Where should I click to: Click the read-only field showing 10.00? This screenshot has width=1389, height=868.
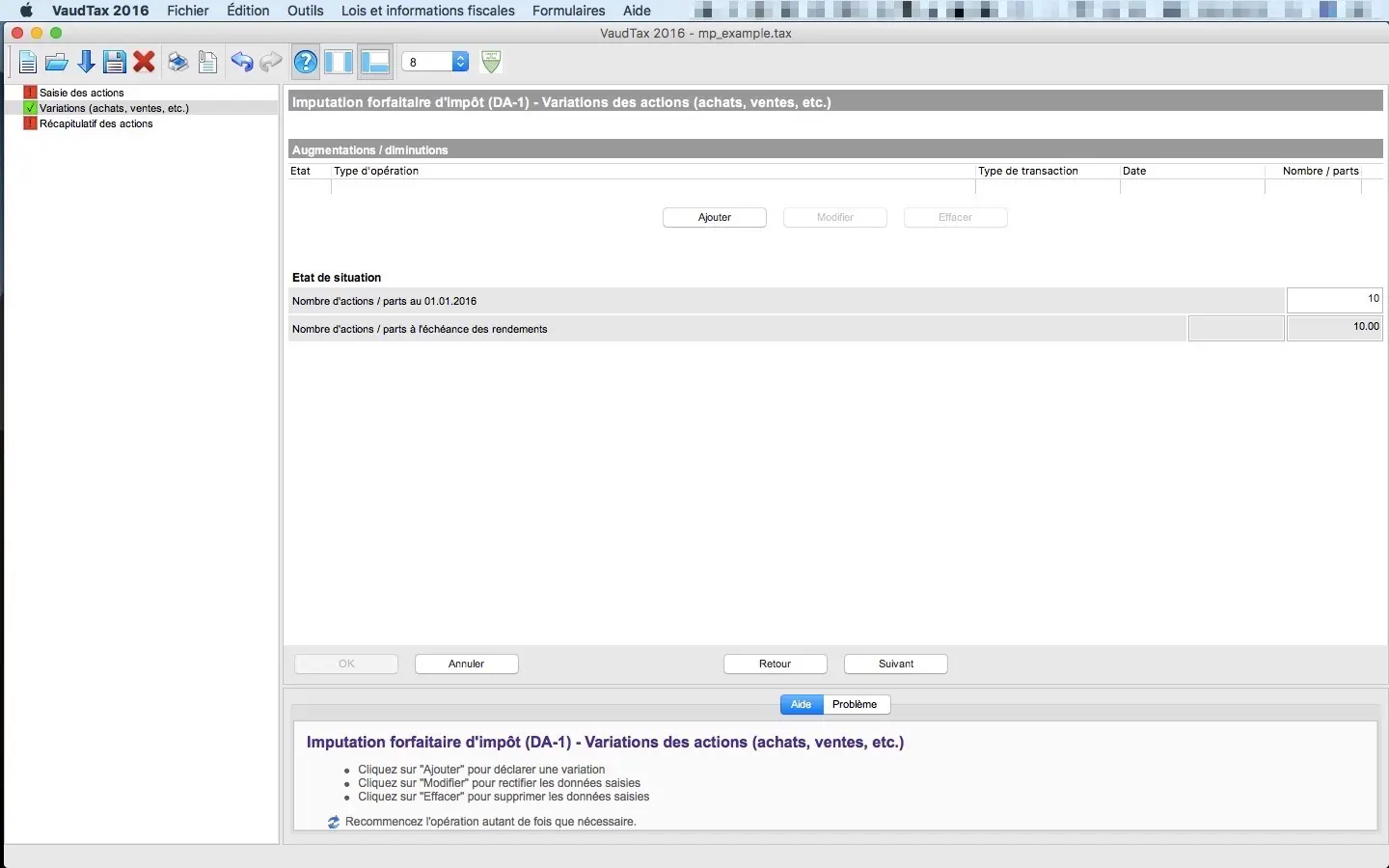click(1335, 328)
